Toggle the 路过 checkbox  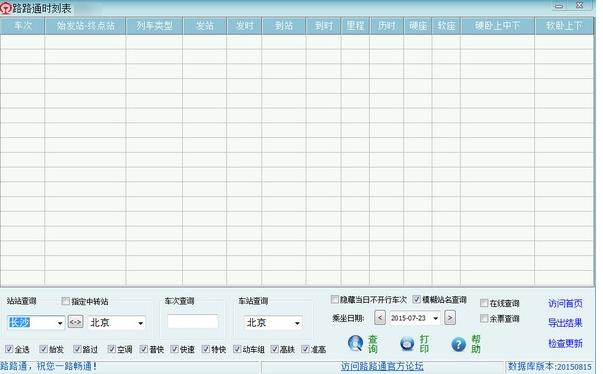coord(77,349)
